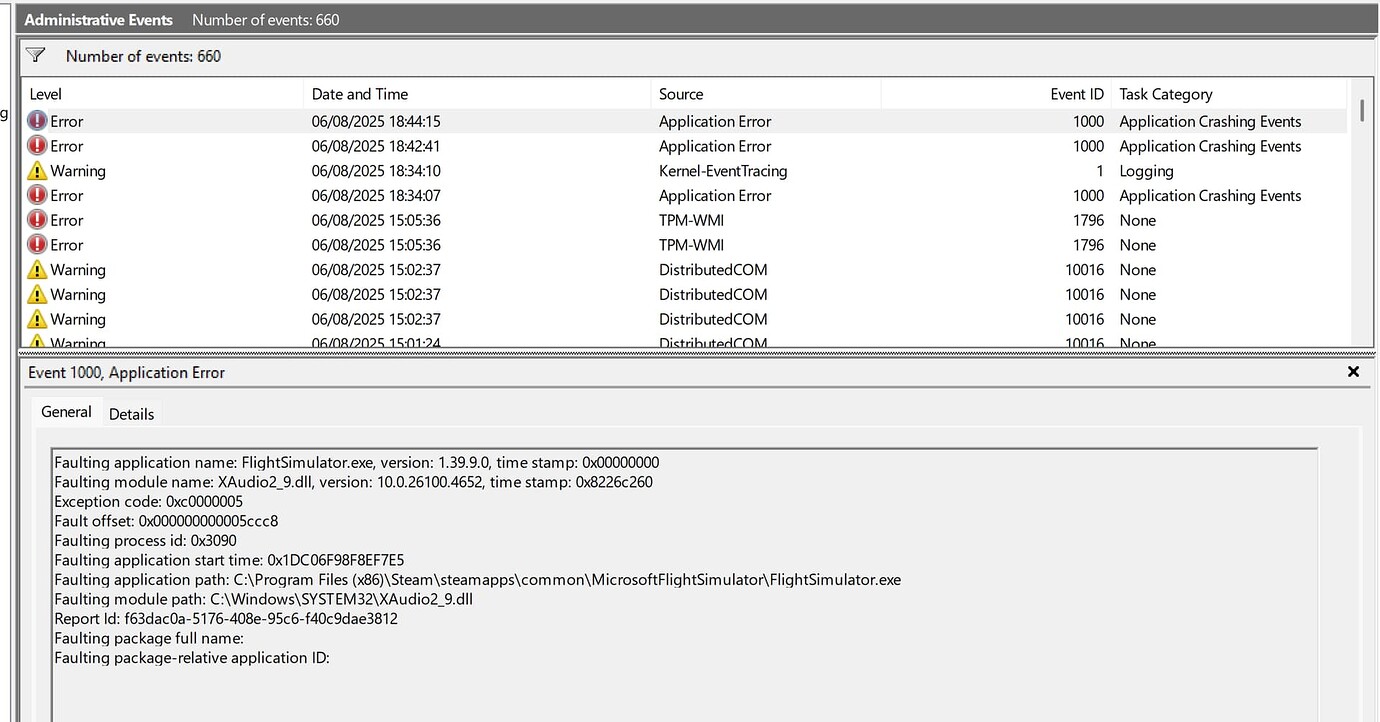Click the filter funnel icon above the event list

click(36, 55)
